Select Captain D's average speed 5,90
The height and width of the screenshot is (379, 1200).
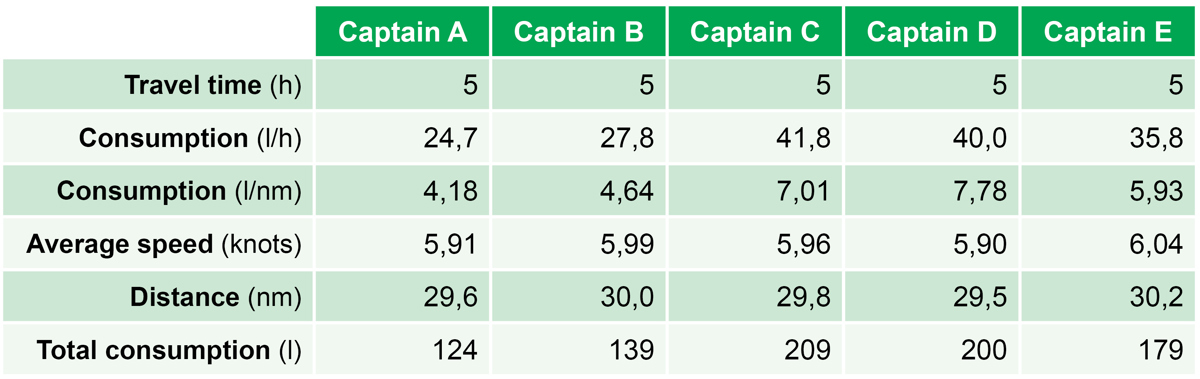tap(932, 244)
